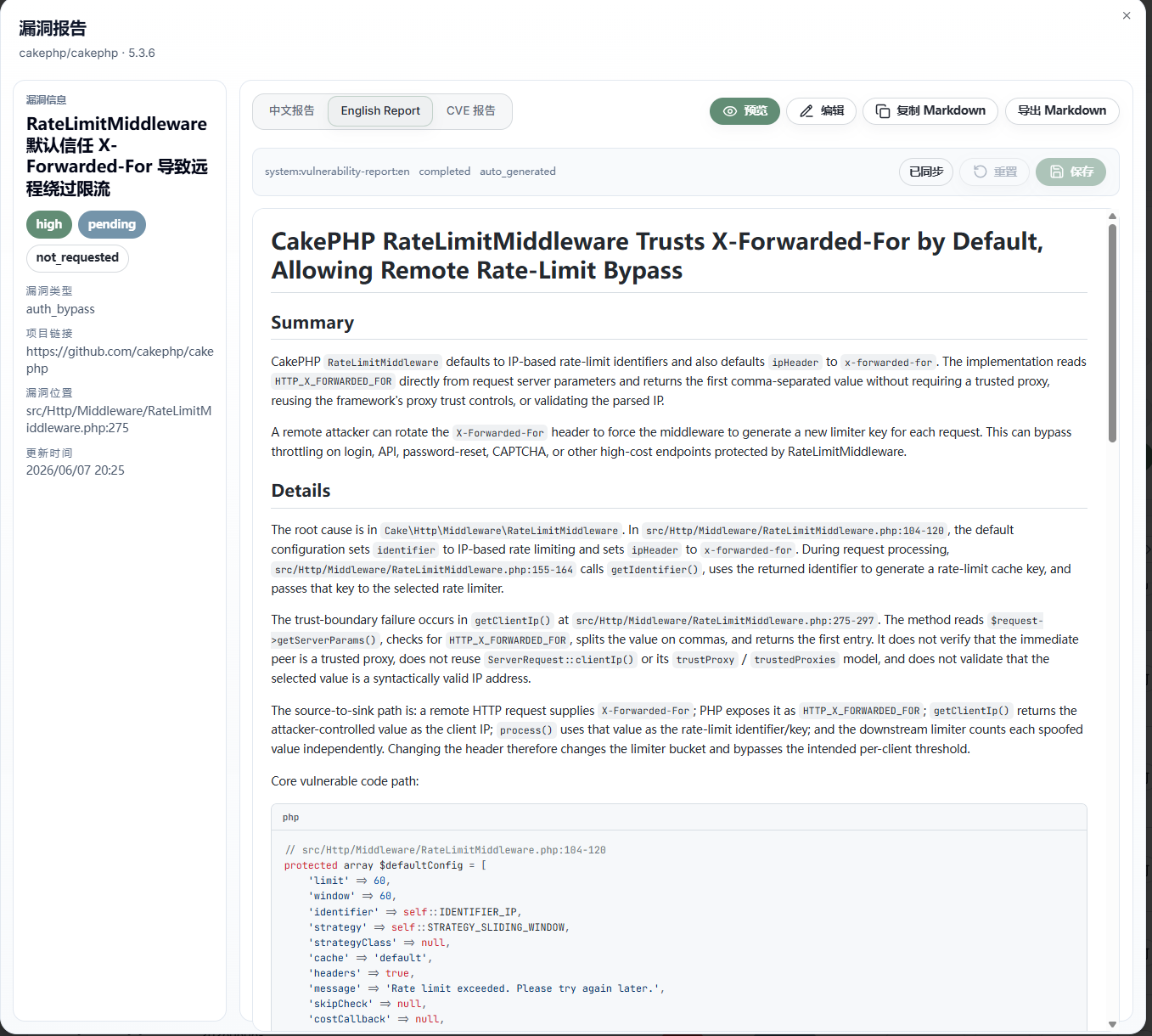
Task: Click the 'cakephp/cakephp · 5.3.6' subtitle
Action: [87, 53]
